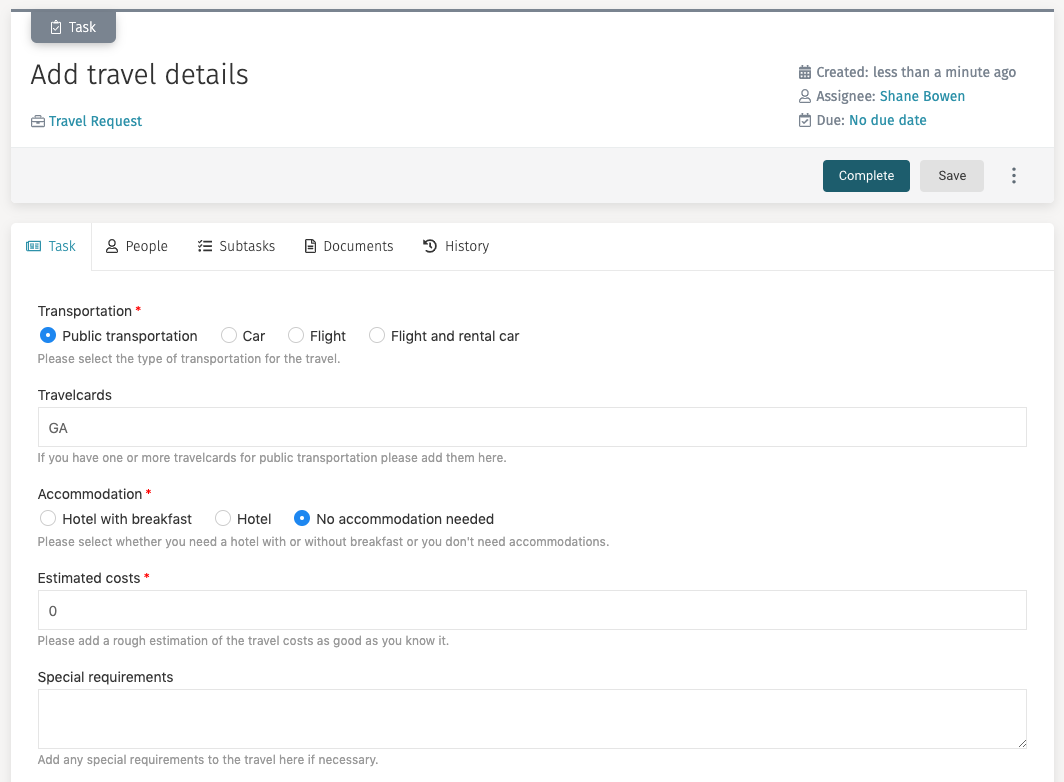
Task: Click the list icon on the Subtasks tab
Action: 205,245
